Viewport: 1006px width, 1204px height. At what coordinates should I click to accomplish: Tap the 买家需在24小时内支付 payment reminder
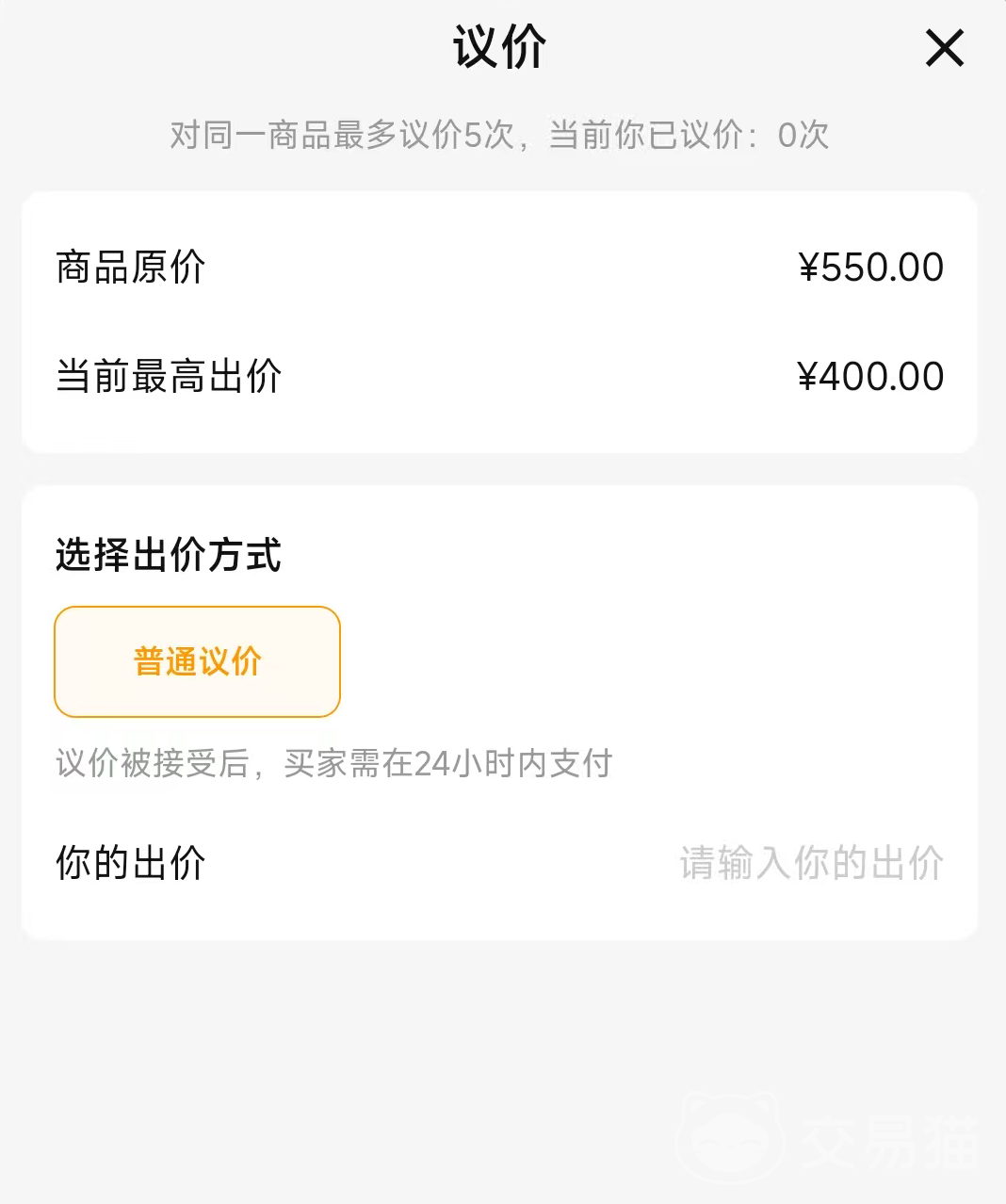click(448, 763)
